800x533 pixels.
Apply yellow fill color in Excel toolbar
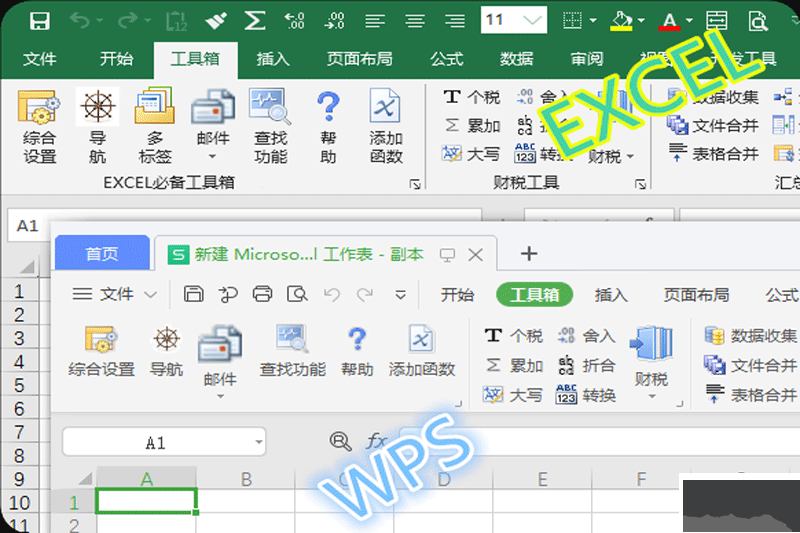pos(621,21)
